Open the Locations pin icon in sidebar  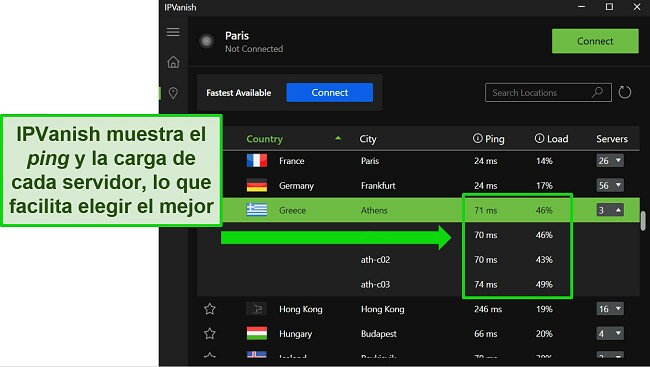(173, 93)
